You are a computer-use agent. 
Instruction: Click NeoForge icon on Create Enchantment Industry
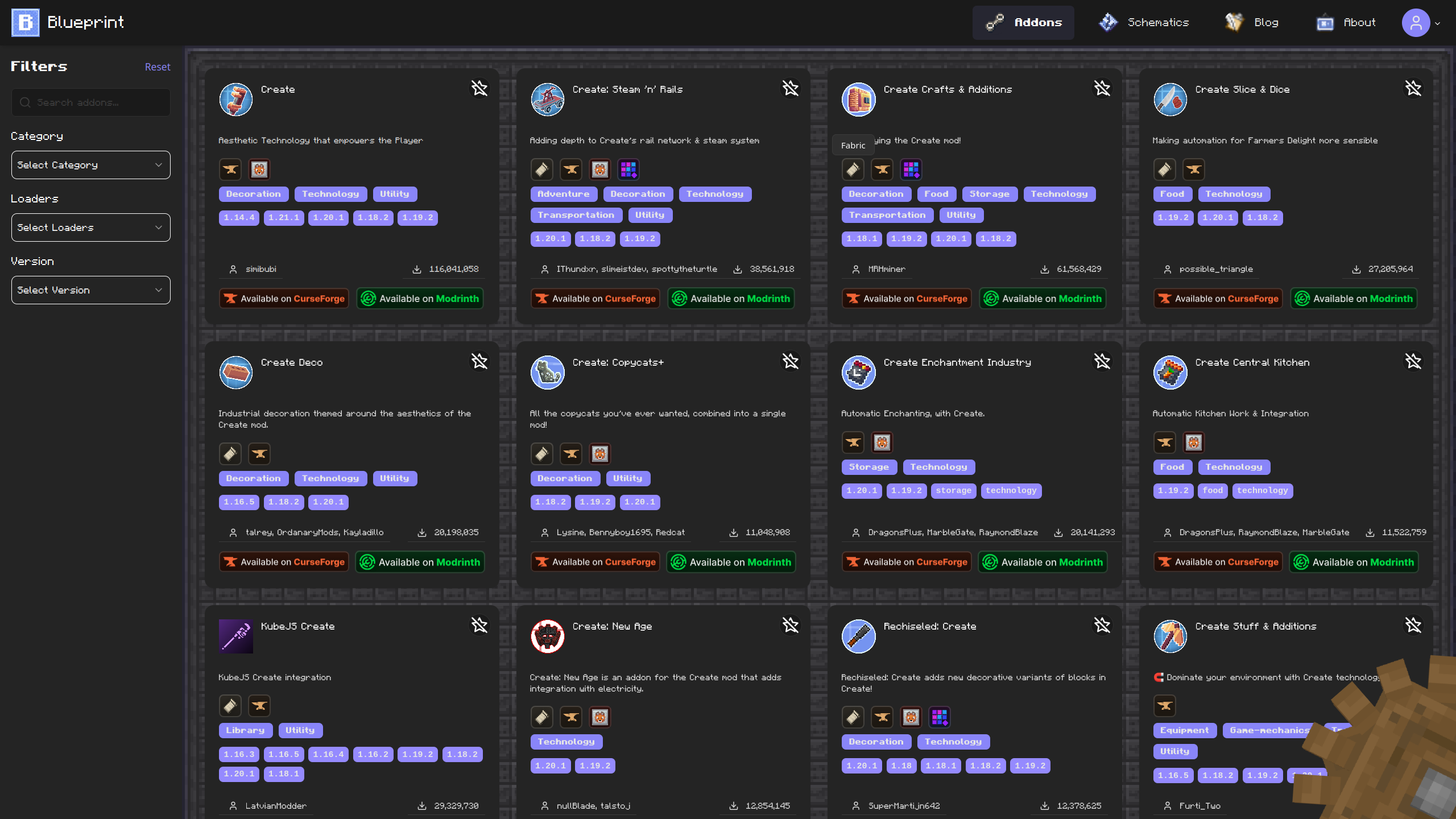[882, 442]
